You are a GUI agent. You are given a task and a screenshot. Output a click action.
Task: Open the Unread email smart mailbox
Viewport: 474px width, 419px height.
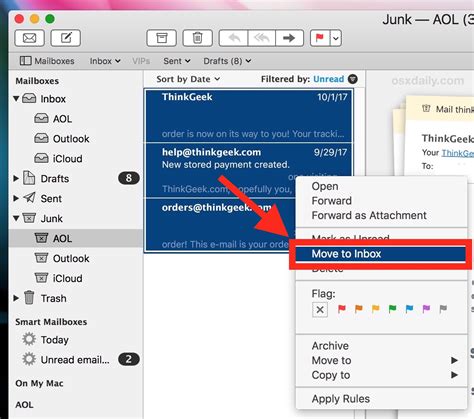click(x=75, y=360)
